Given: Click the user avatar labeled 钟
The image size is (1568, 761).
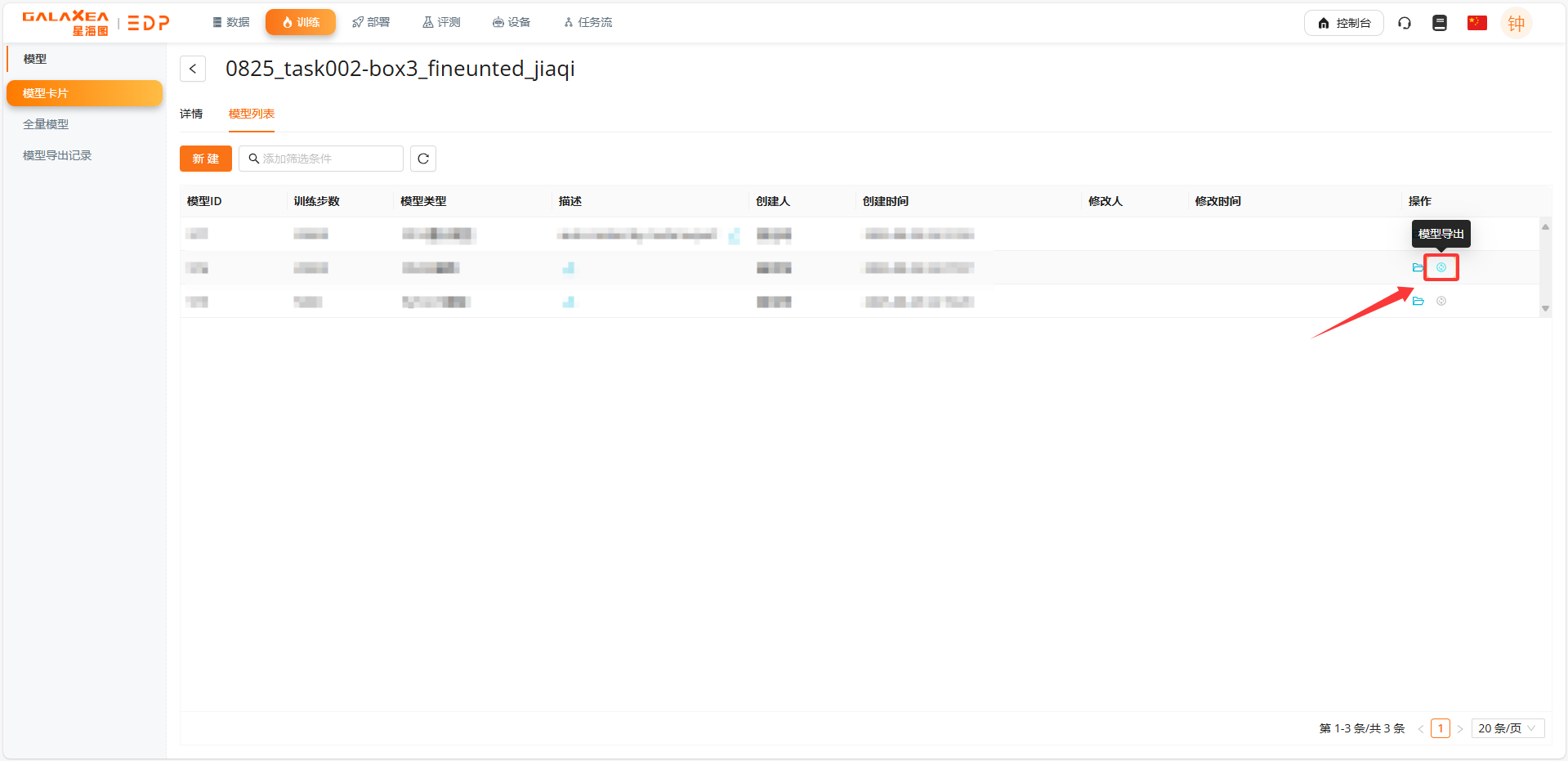Looking at the screenshot, I should tap(1516, 23).
